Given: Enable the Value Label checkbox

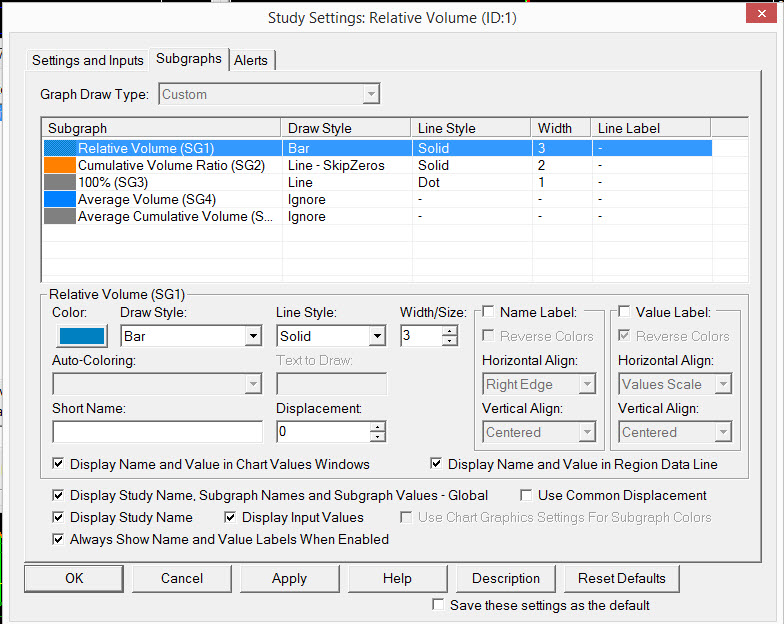Looking at the screenshot, I should click(x=624, y=313).
